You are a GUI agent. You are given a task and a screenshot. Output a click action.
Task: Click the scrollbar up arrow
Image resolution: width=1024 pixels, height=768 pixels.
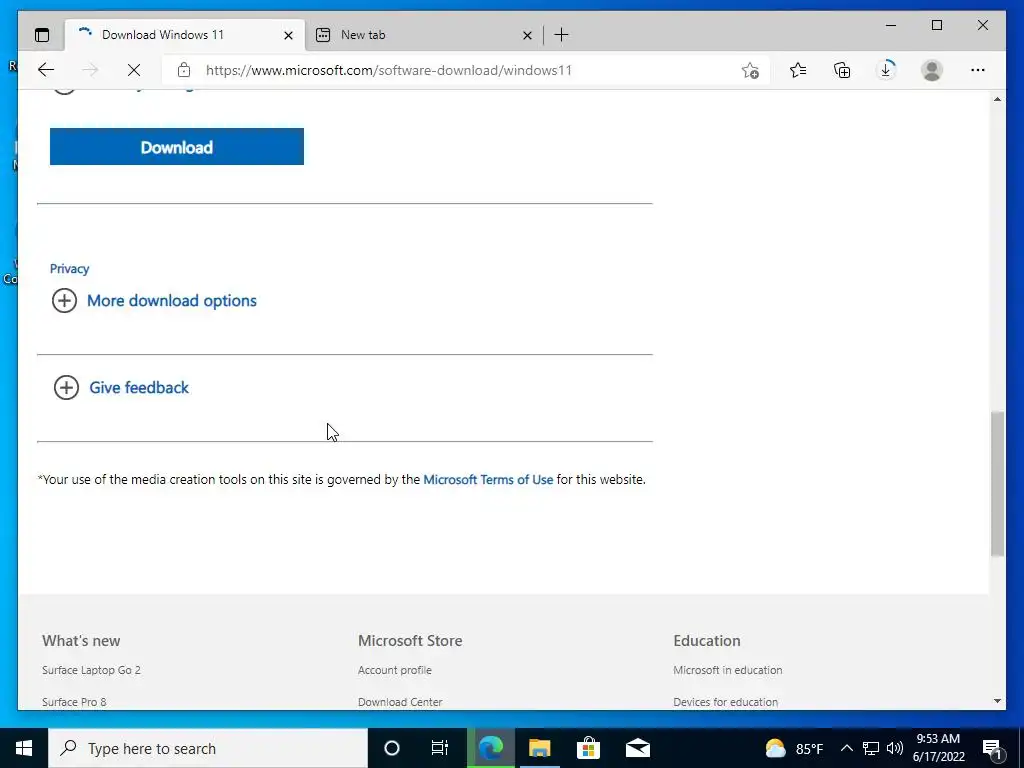click(x=997, y=99)
